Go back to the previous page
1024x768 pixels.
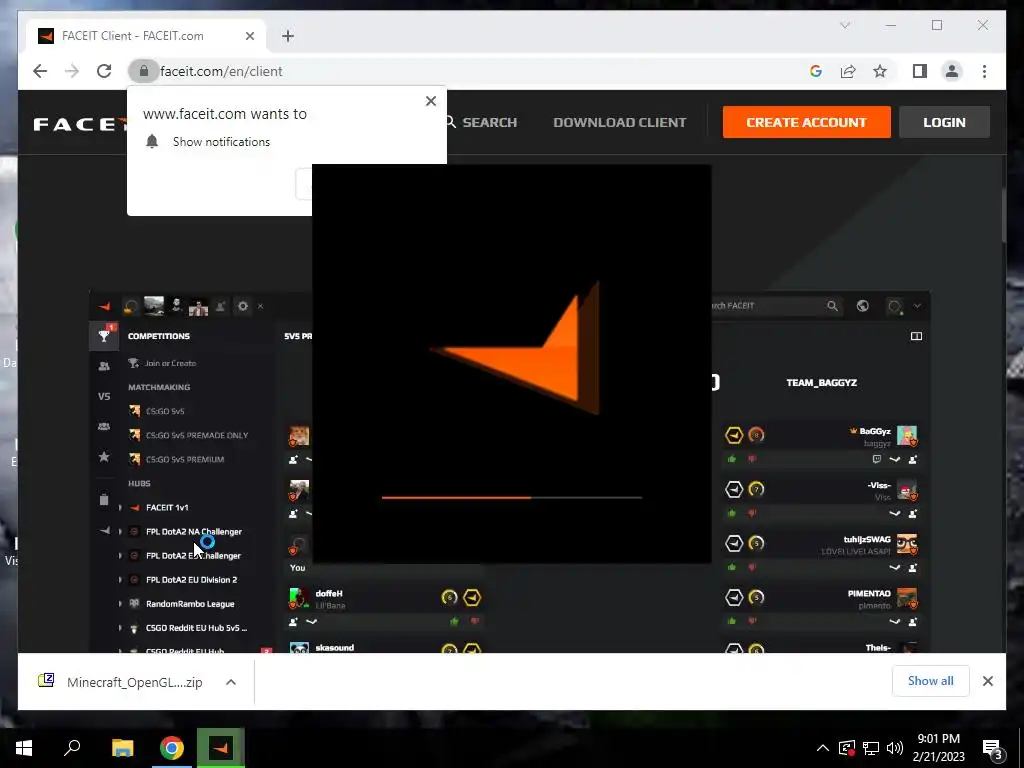tap(40, 71)
